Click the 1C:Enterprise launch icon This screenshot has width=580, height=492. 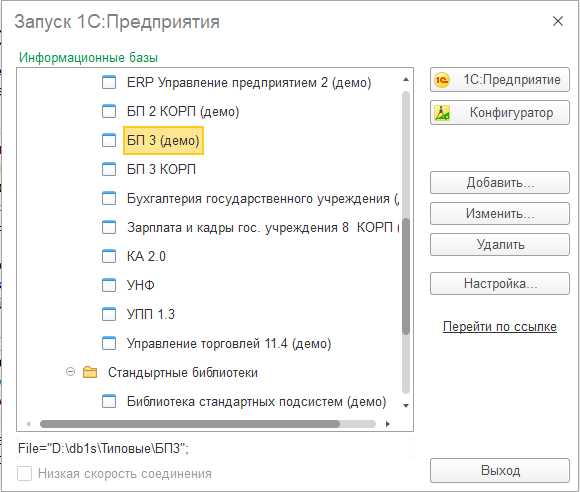point(442,80)
